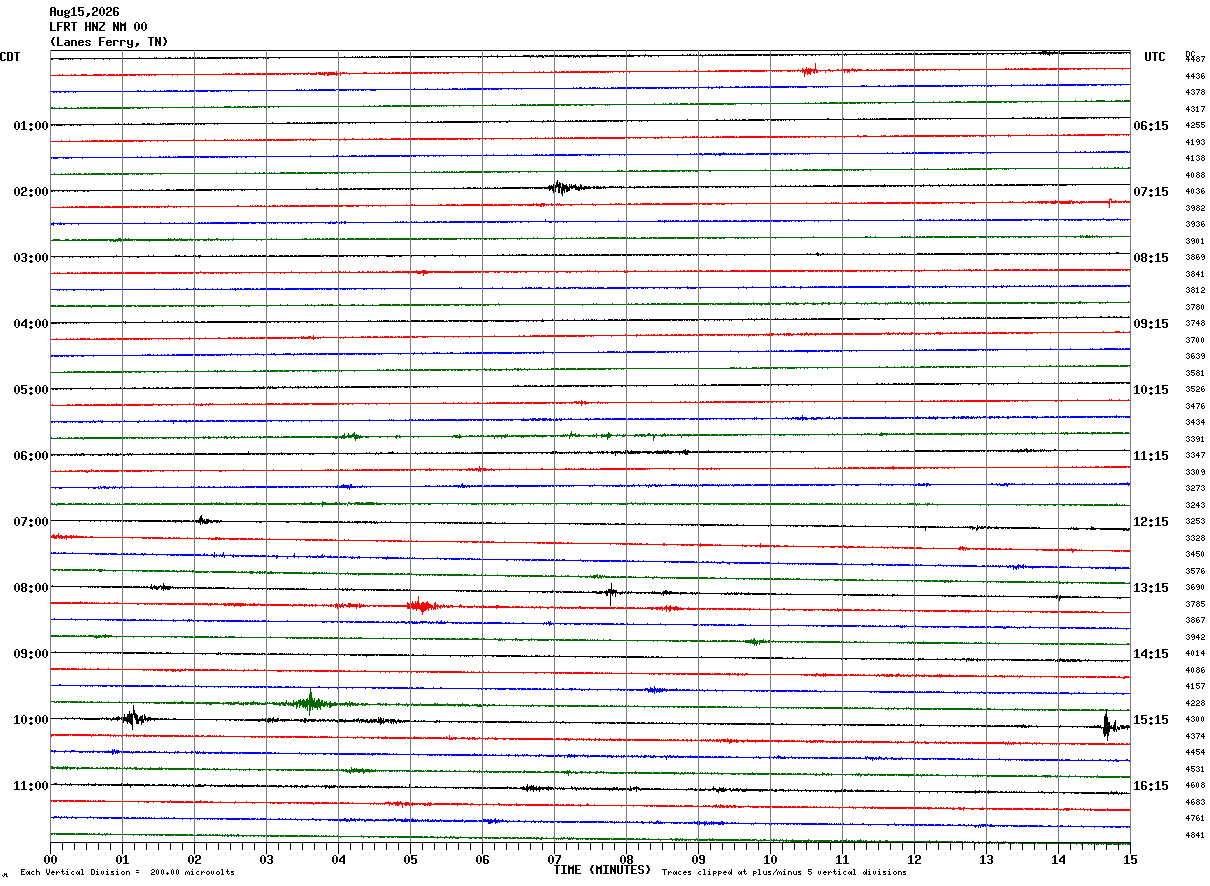Select the 07:00 CDT row label
The image size is (1210, 886).
[30, 522]
